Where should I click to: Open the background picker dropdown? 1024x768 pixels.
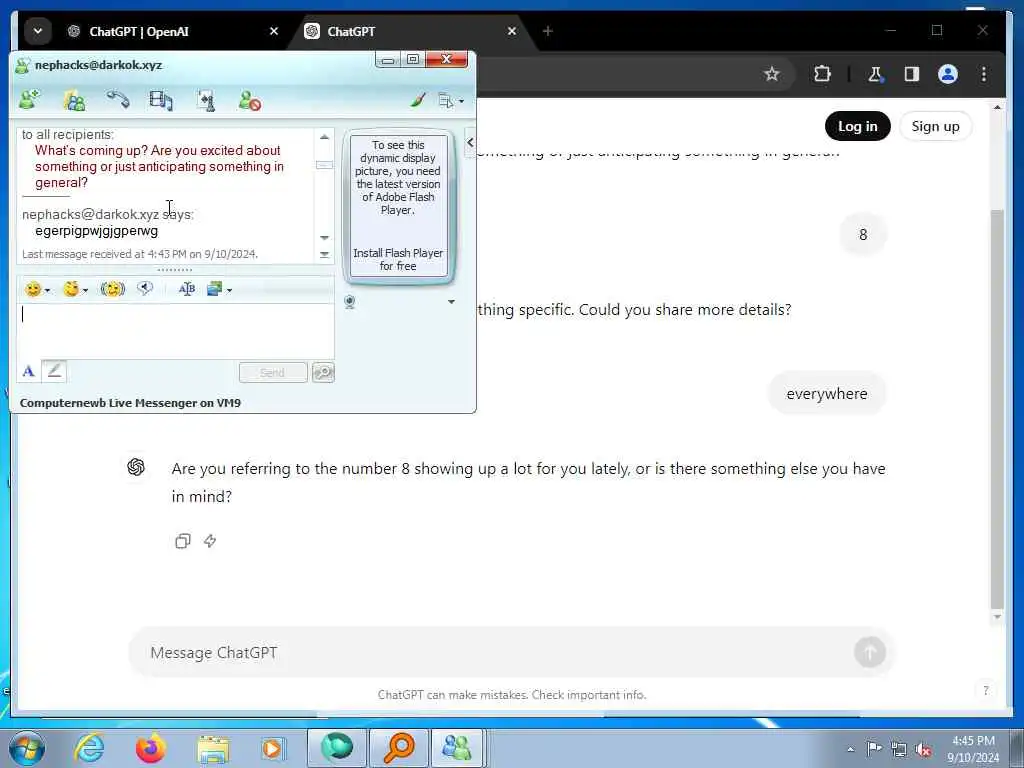click(x=219, y=289)
